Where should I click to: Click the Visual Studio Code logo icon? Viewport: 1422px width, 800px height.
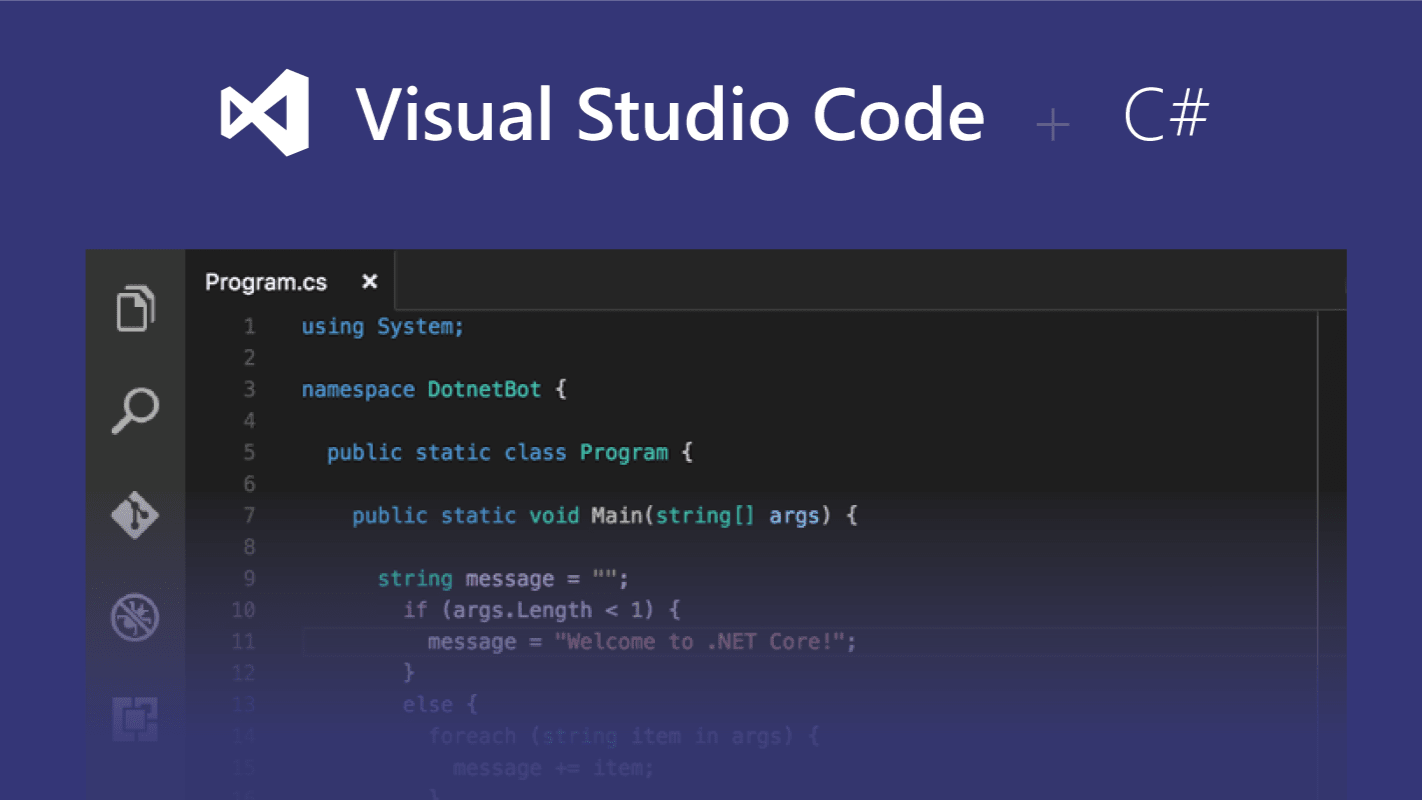click(265, 112)
